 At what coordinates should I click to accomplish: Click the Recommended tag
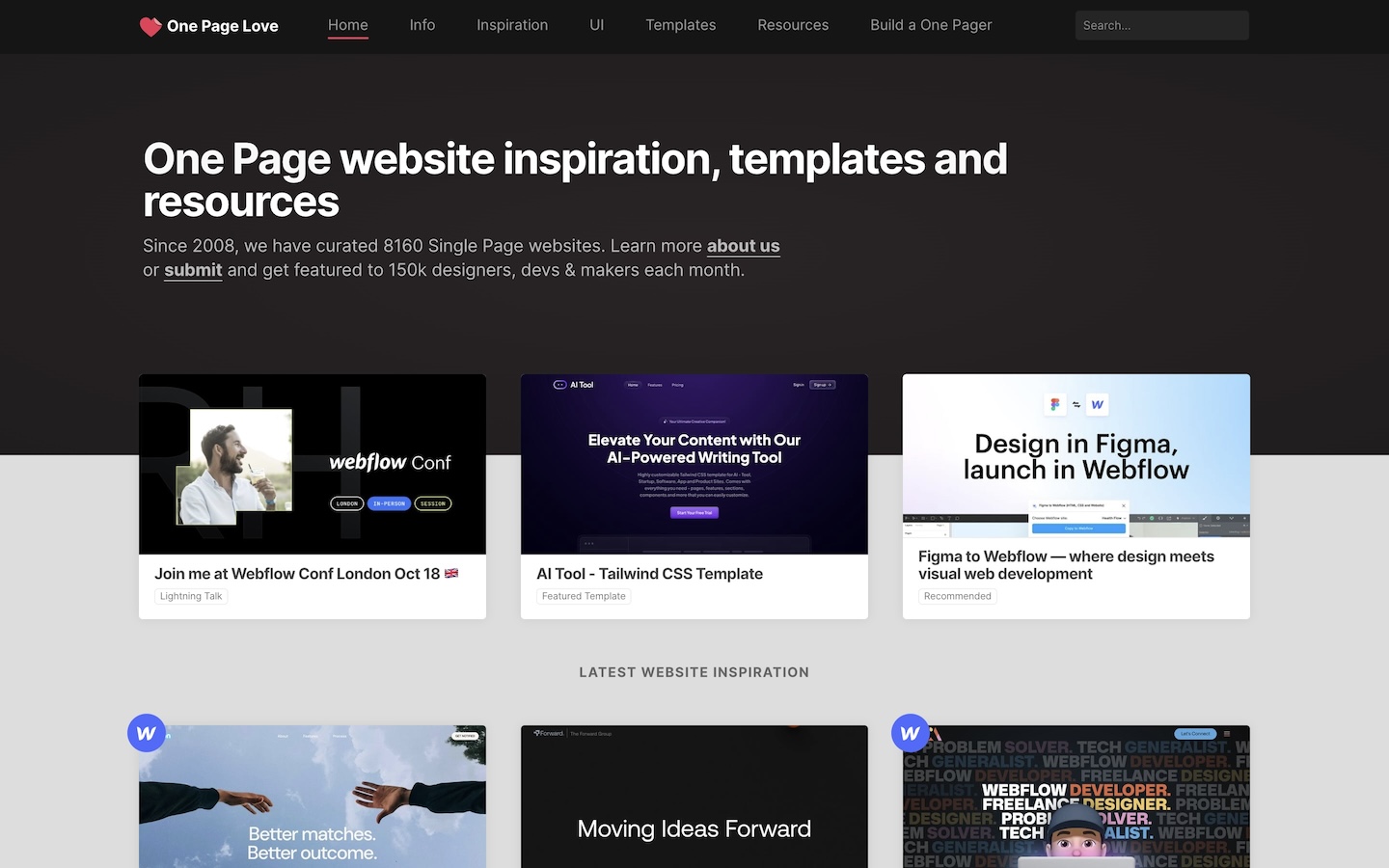click(x=958, y=596)
